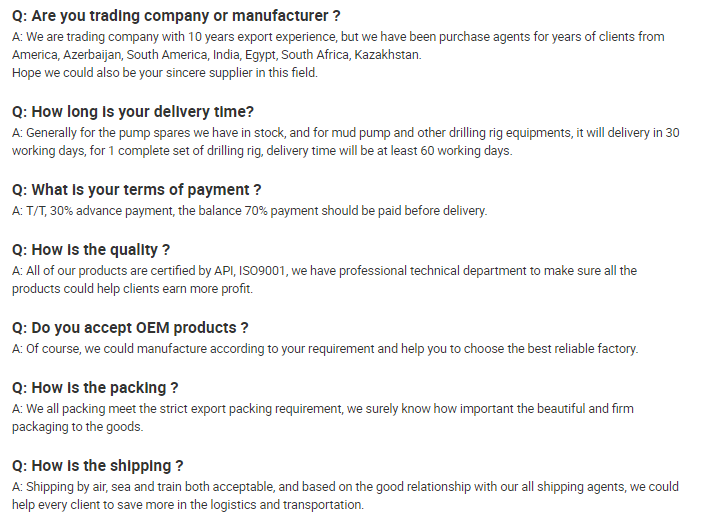705x522 pixels.
Task: Click the "Do you accept OEM products" question
Action: [x=130, y=328]
